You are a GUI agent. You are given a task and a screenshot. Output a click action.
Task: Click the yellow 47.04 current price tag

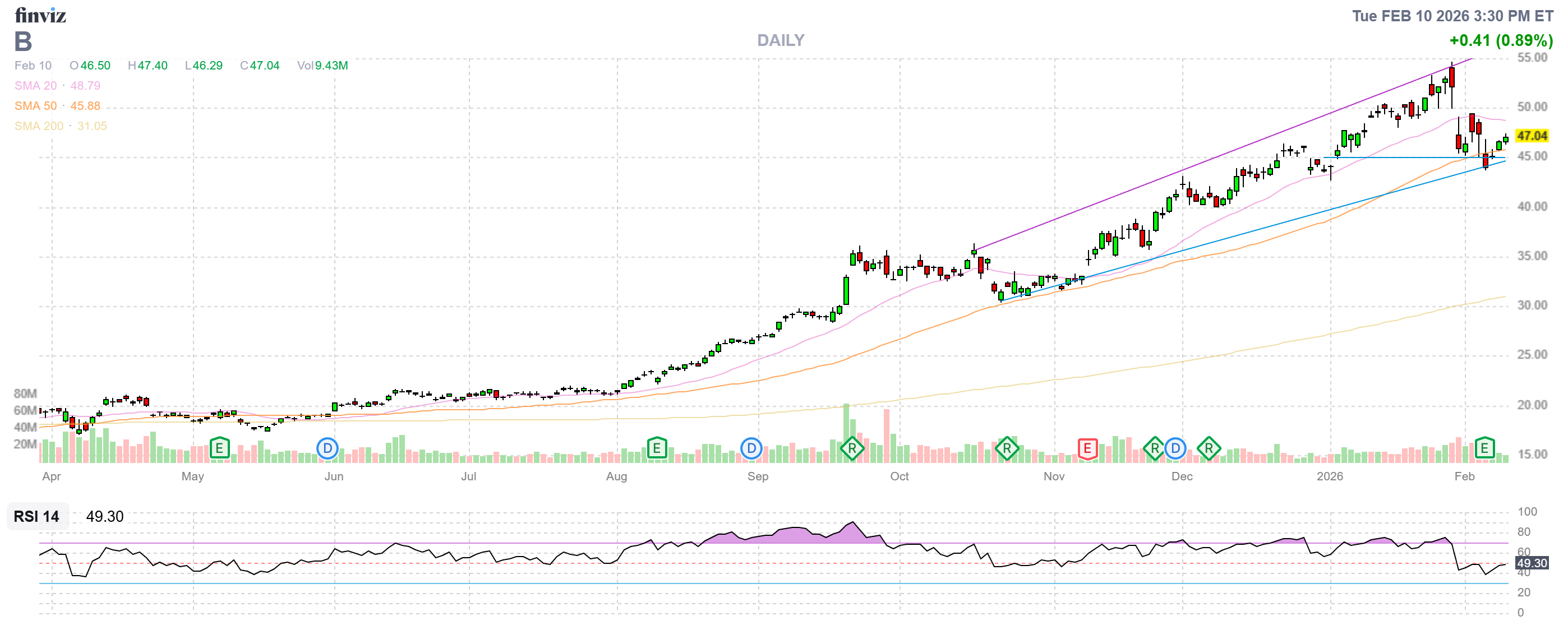[x=1531, y=136]
